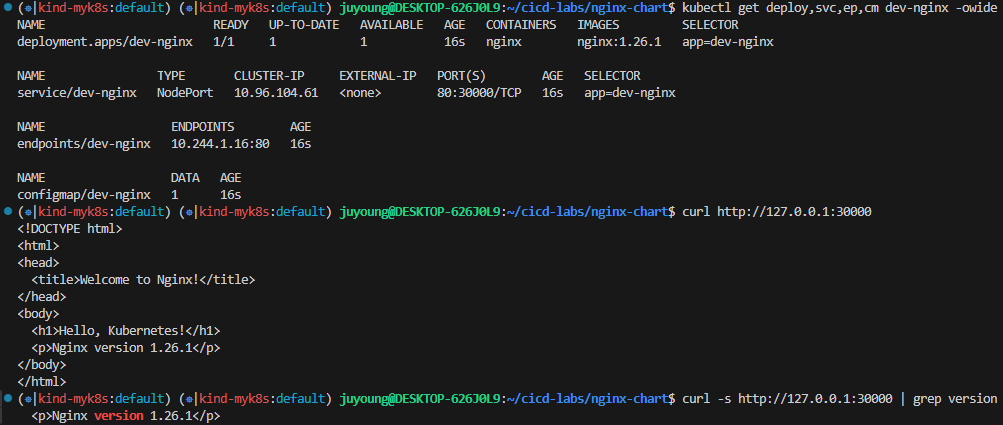This screenshot has width=1003, height=425.
Task: Click the closing '</body>' tag line
Action: (42, 365)
